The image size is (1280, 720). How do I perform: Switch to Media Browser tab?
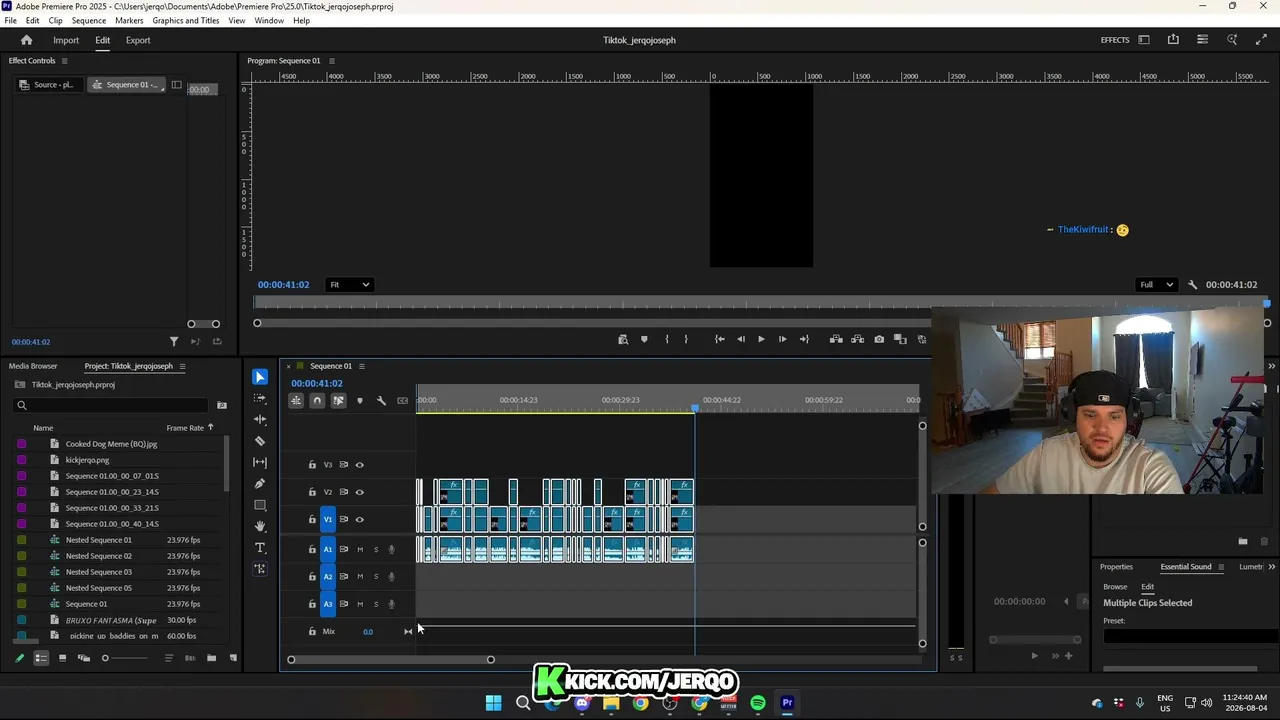[x=33, y=366]
